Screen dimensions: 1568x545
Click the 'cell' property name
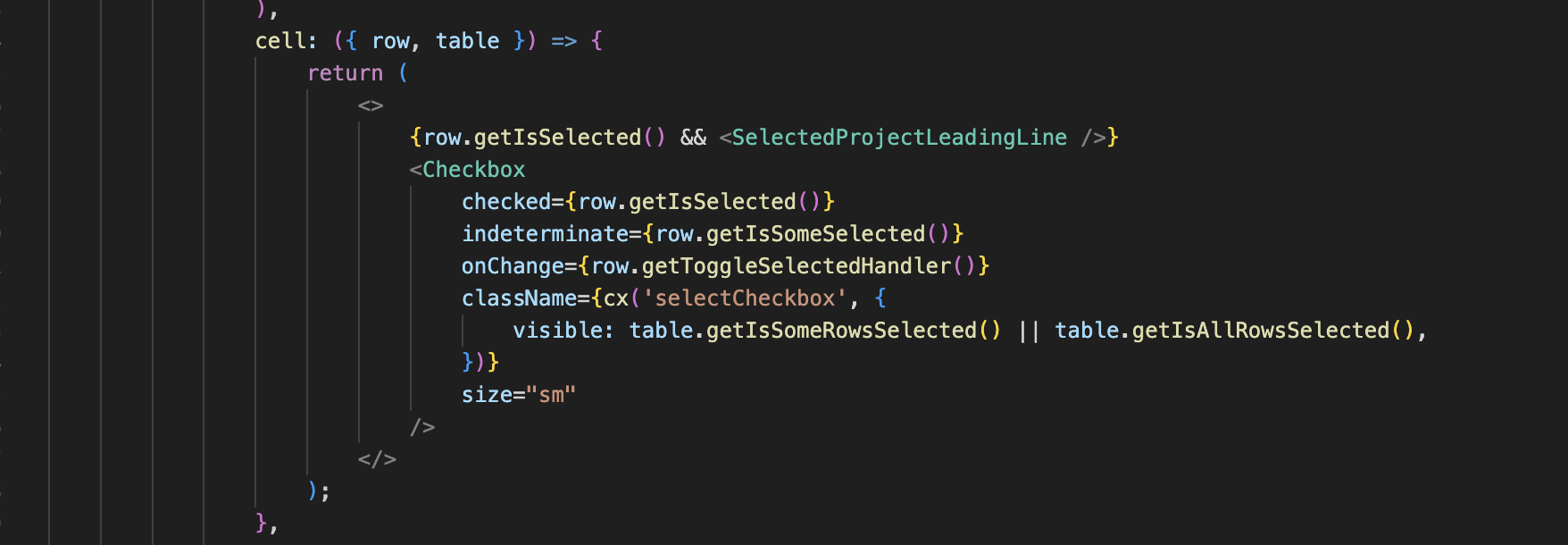coord(280,41)
